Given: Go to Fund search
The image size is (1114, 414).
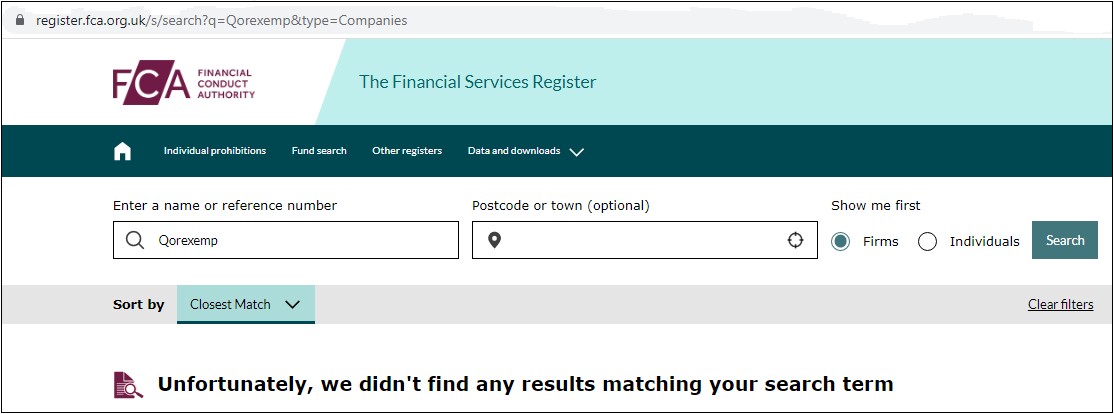Looking at the screenshot, I should point(319,151).
